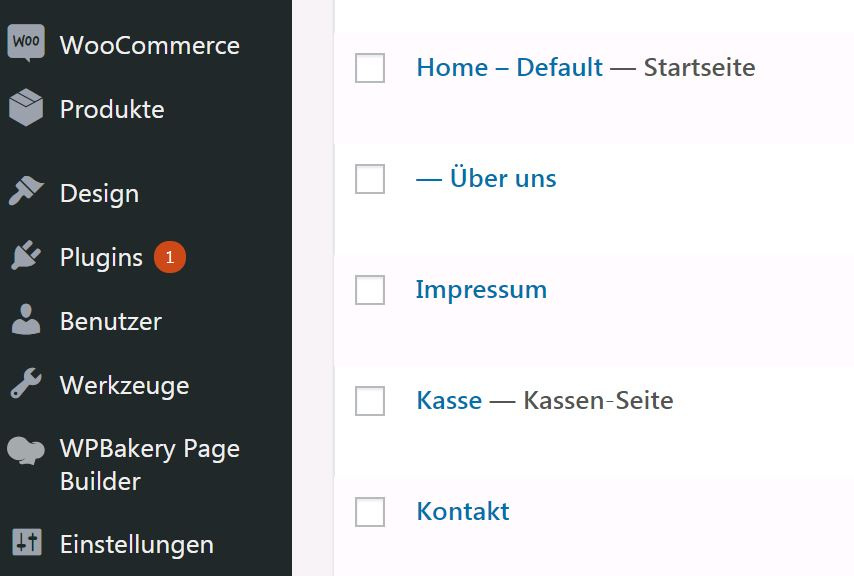Select the Impressum row checkbox
The height and width of the screenshot is (576, 854).
point(370,290)
